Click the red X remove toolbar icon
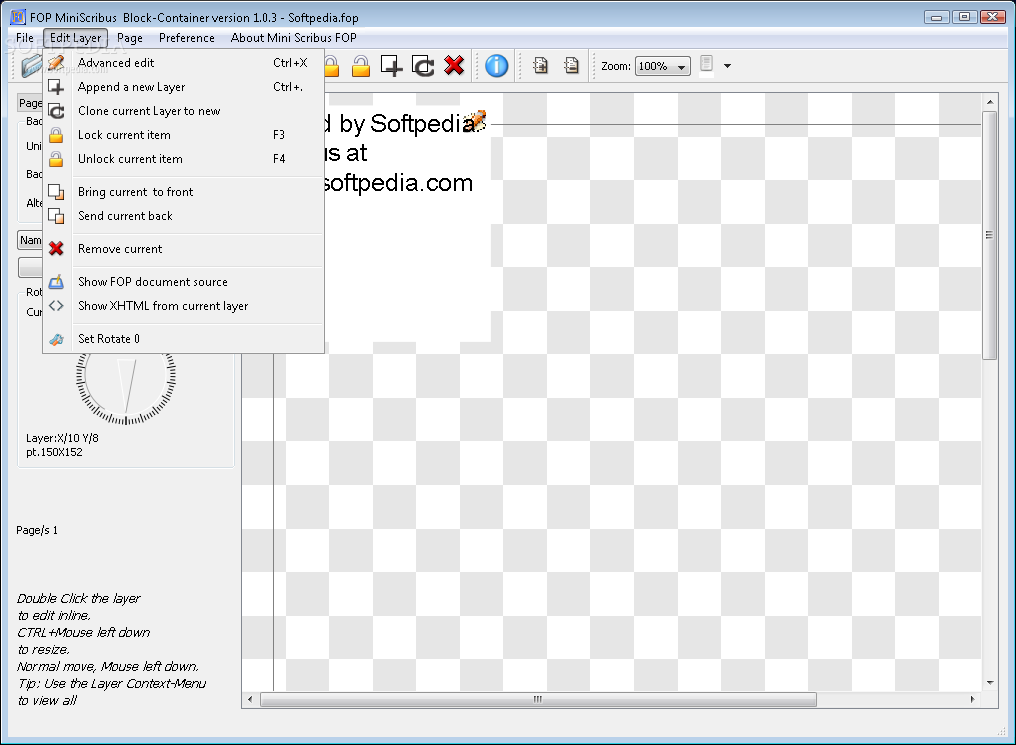The height and width of the screenshot is (745, 1016). click(x=454, y=65)
